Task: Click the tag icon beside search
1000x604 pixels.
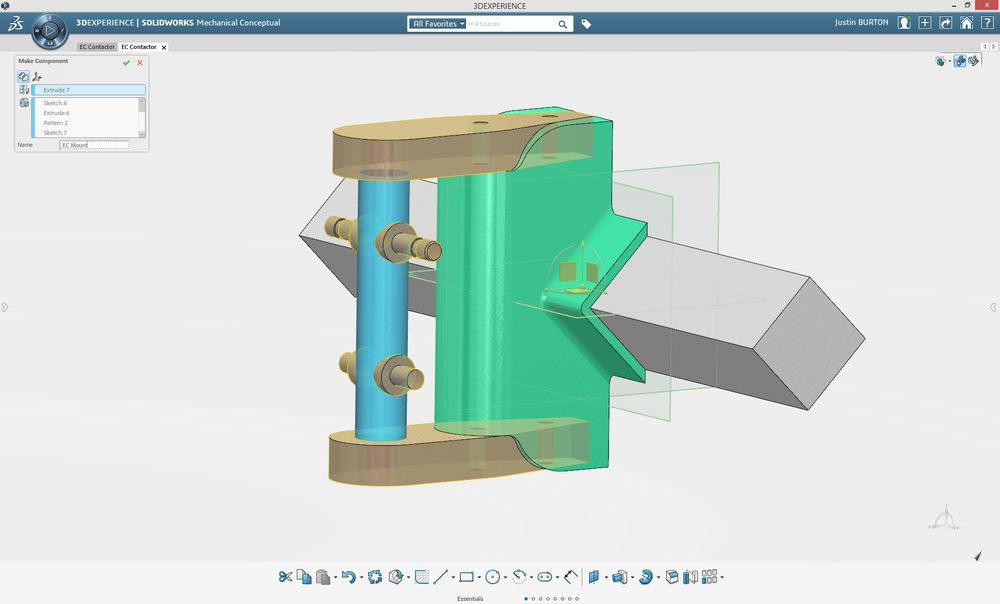Action: point(586,24)
